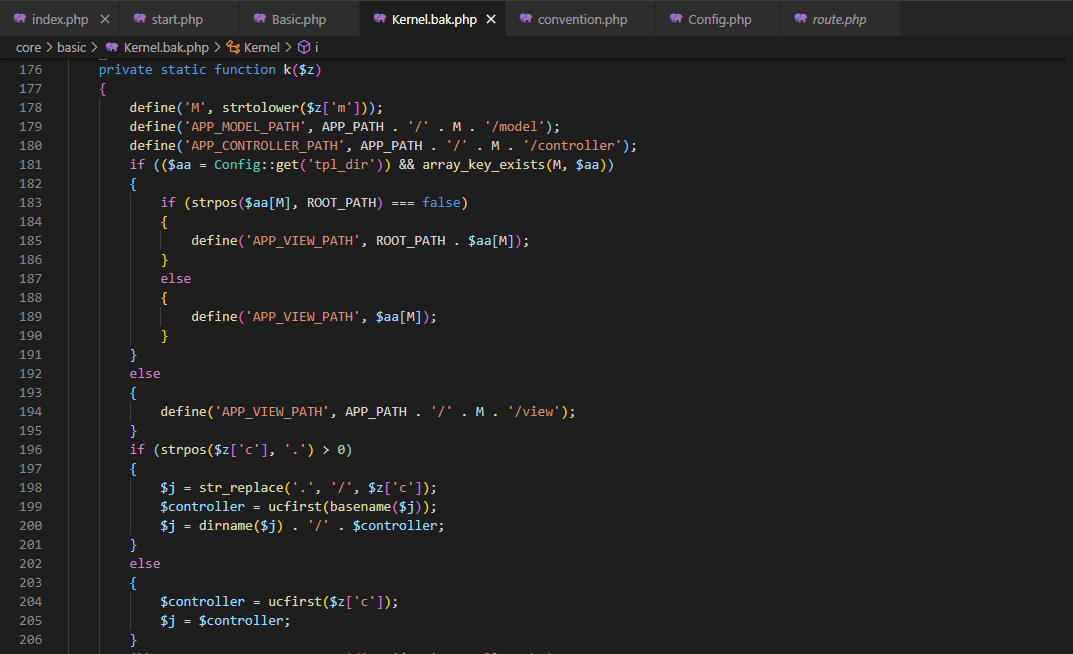
Task: Click the PHP elephant icon on index.php tab
Action: pos(20,18)
